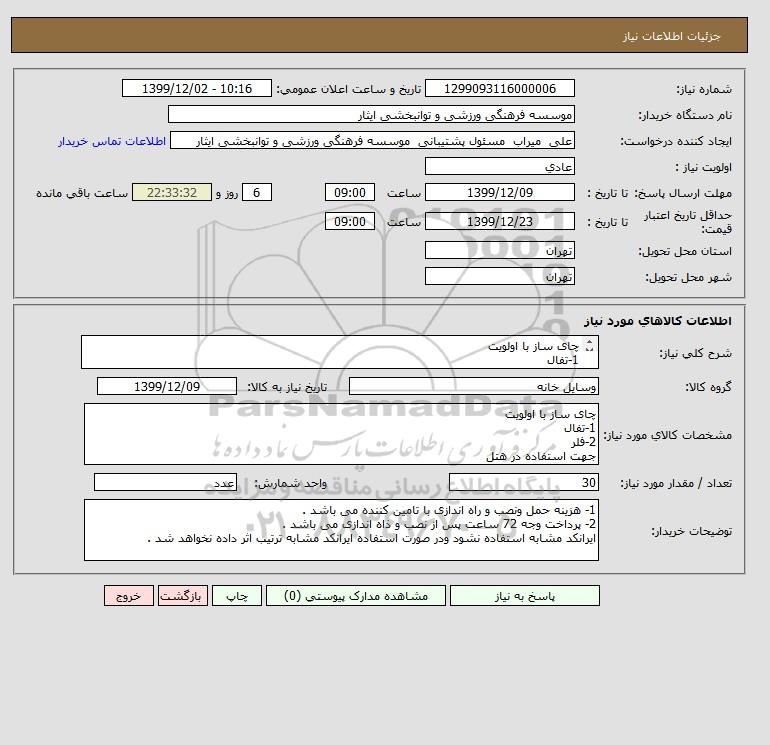Click the نام دستگاه خریدار field
The width and height of the screenshot is (770, 745).
tap(371, 114)
